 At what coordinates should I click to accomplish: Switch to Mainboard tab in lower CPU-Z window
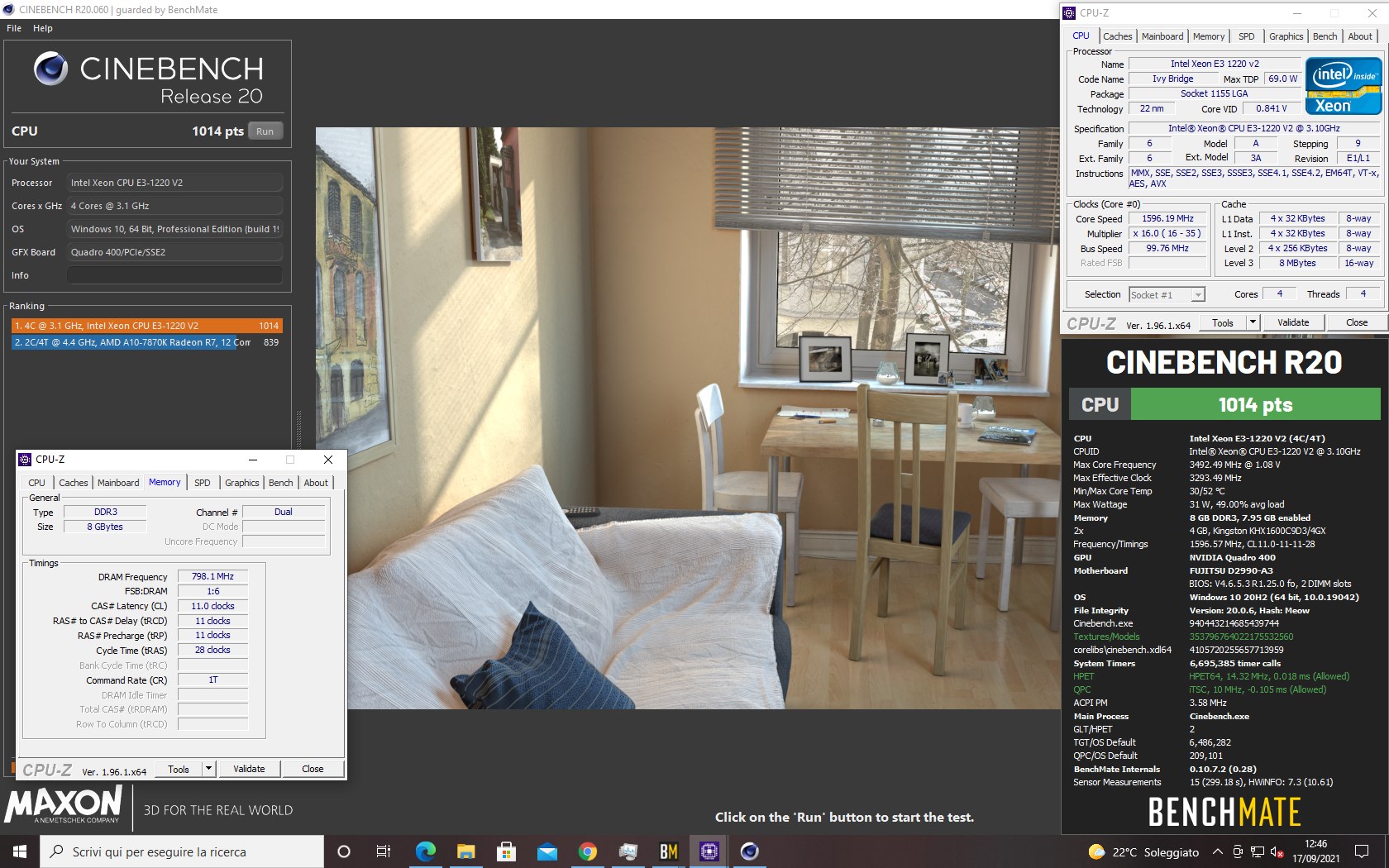pos(118,483)
